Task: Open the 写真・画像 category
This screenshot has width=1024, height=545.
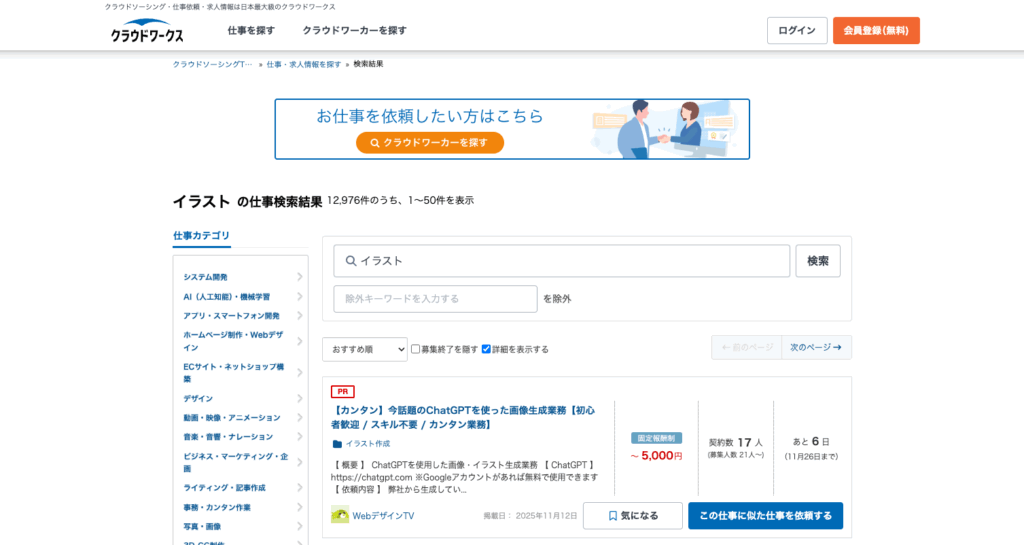Action: pos(202,526)
